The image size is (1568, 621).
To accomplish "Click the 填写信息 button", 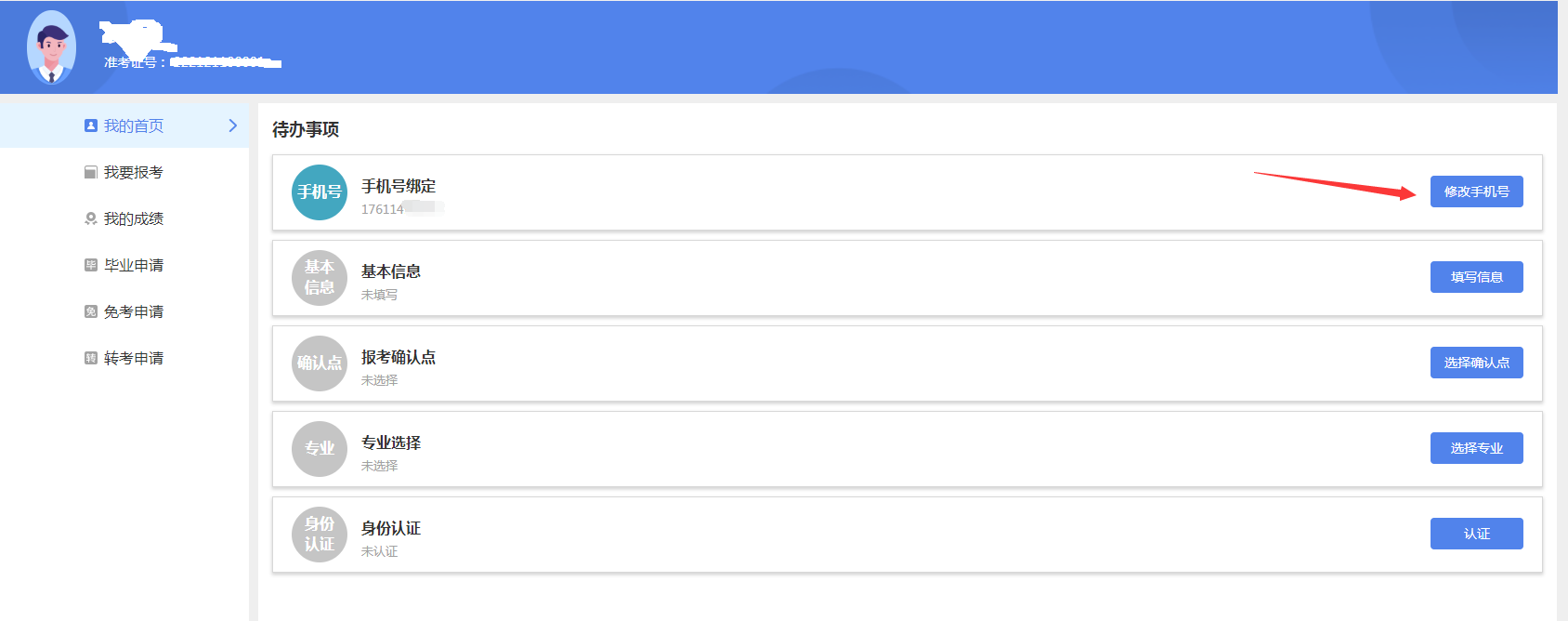I will pos(1476,277).
